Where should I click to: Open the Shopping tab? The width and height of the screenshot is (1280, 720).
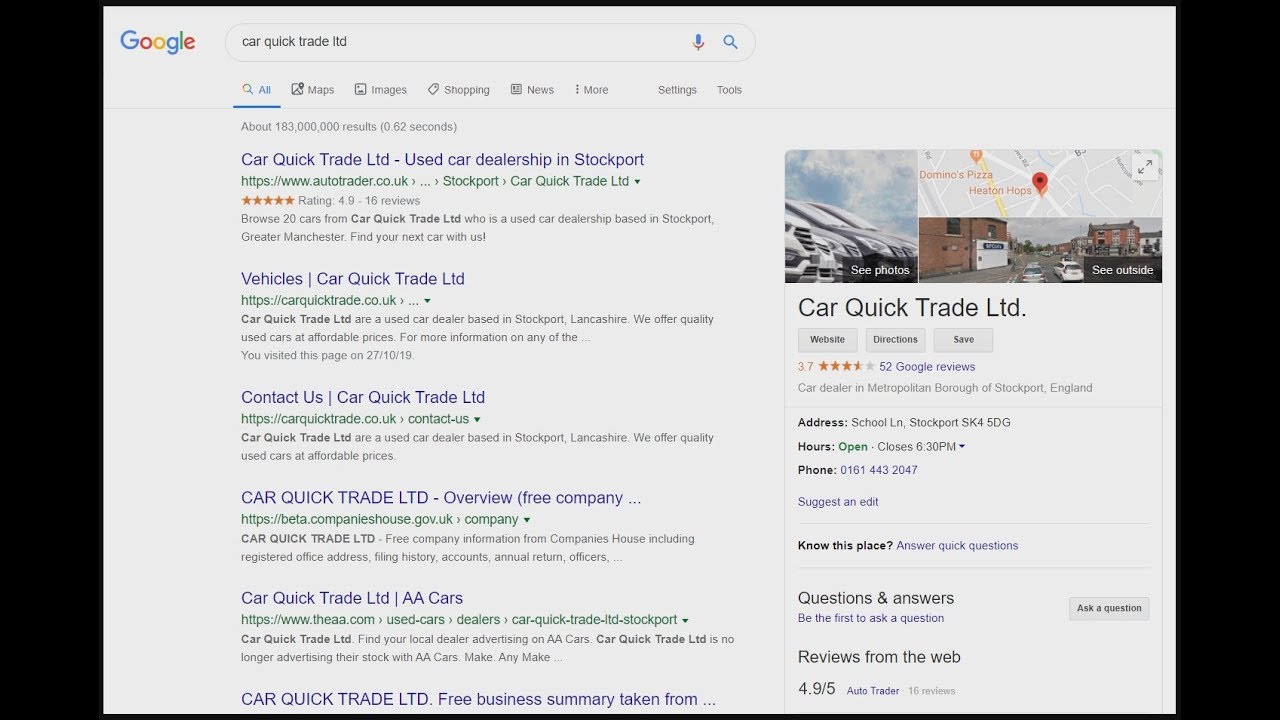click(x=458, y=89)
